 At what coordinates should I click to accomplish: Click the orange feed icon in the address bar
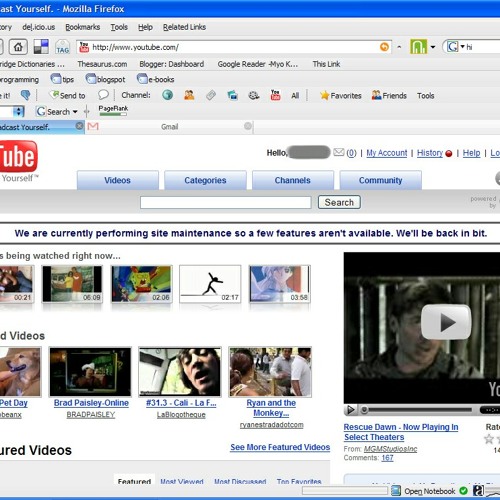click(384, 47)
